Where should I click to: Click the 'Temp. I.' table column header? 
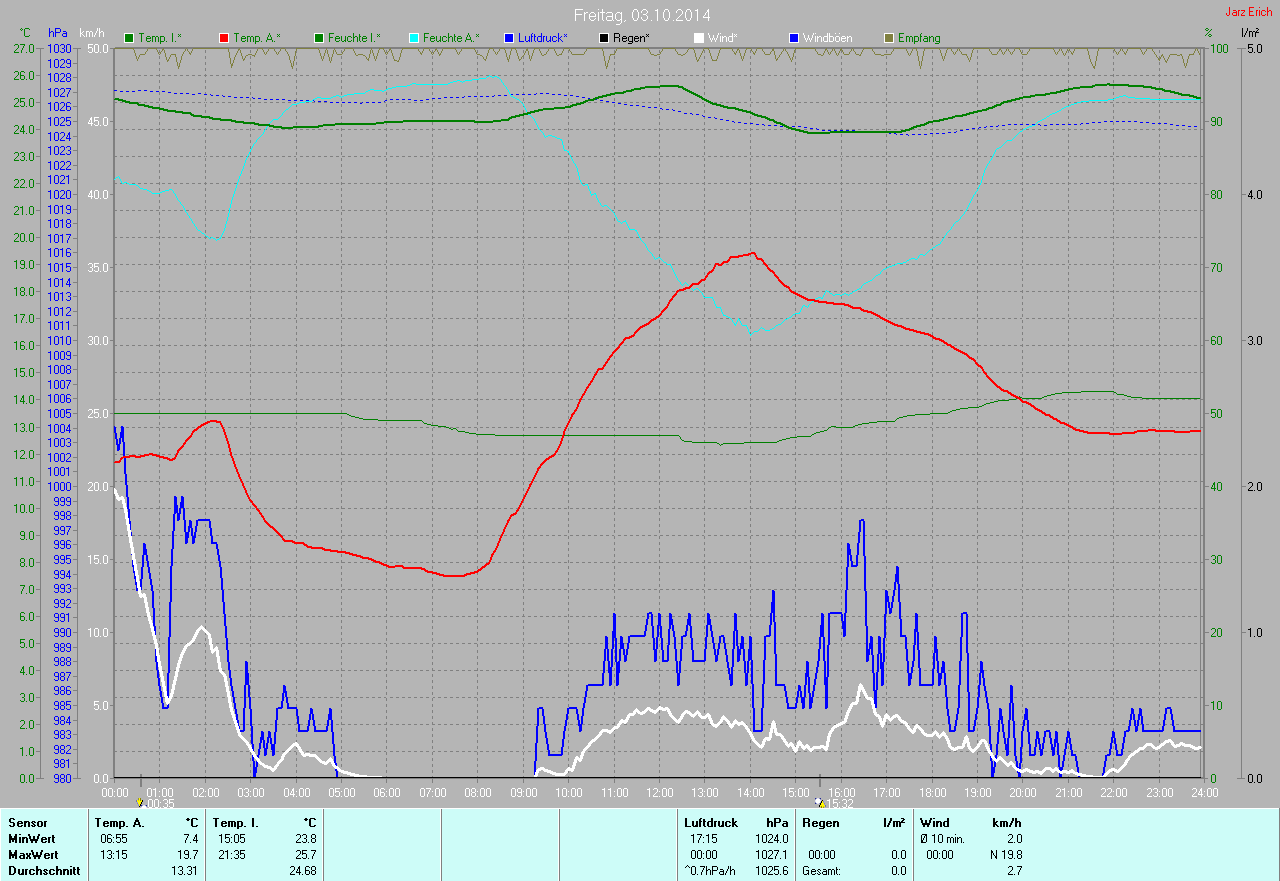236,822
